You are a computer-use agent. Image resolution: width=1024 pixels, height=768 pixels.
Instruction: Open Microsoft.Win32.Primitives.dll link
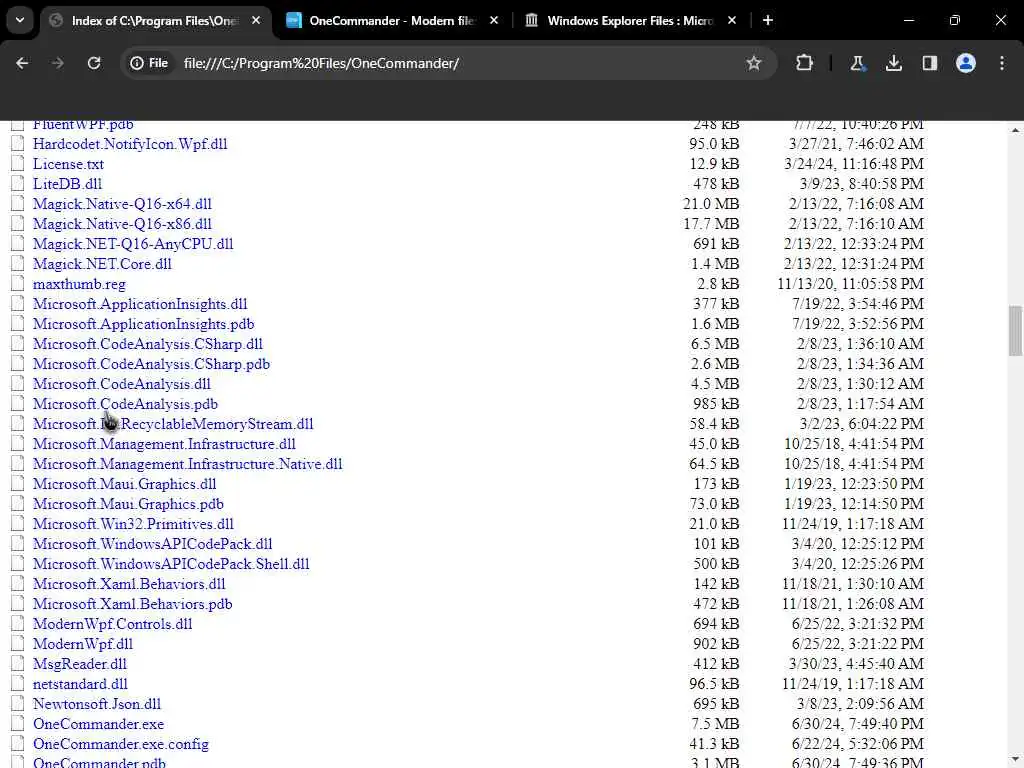click(x=133, y=524)
